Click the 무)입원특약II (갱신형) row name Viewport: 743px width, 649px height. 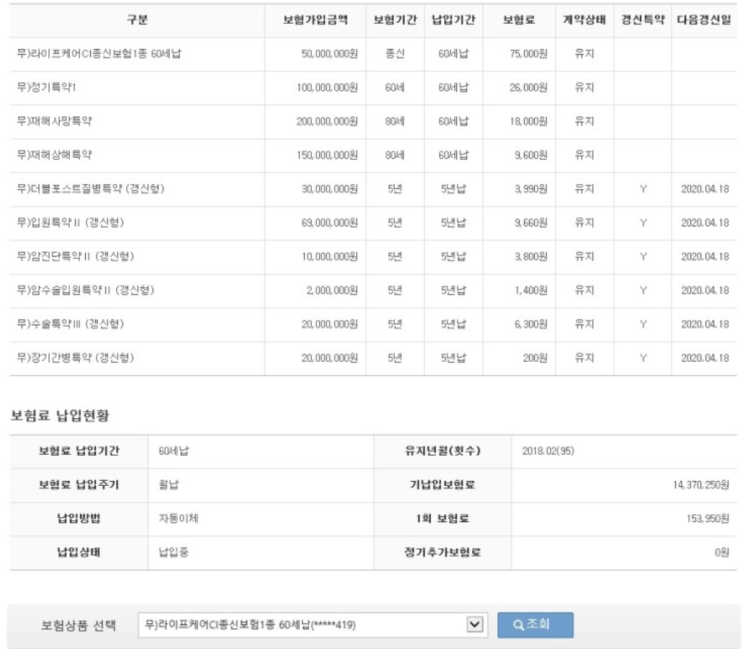(x=70, y=223)
